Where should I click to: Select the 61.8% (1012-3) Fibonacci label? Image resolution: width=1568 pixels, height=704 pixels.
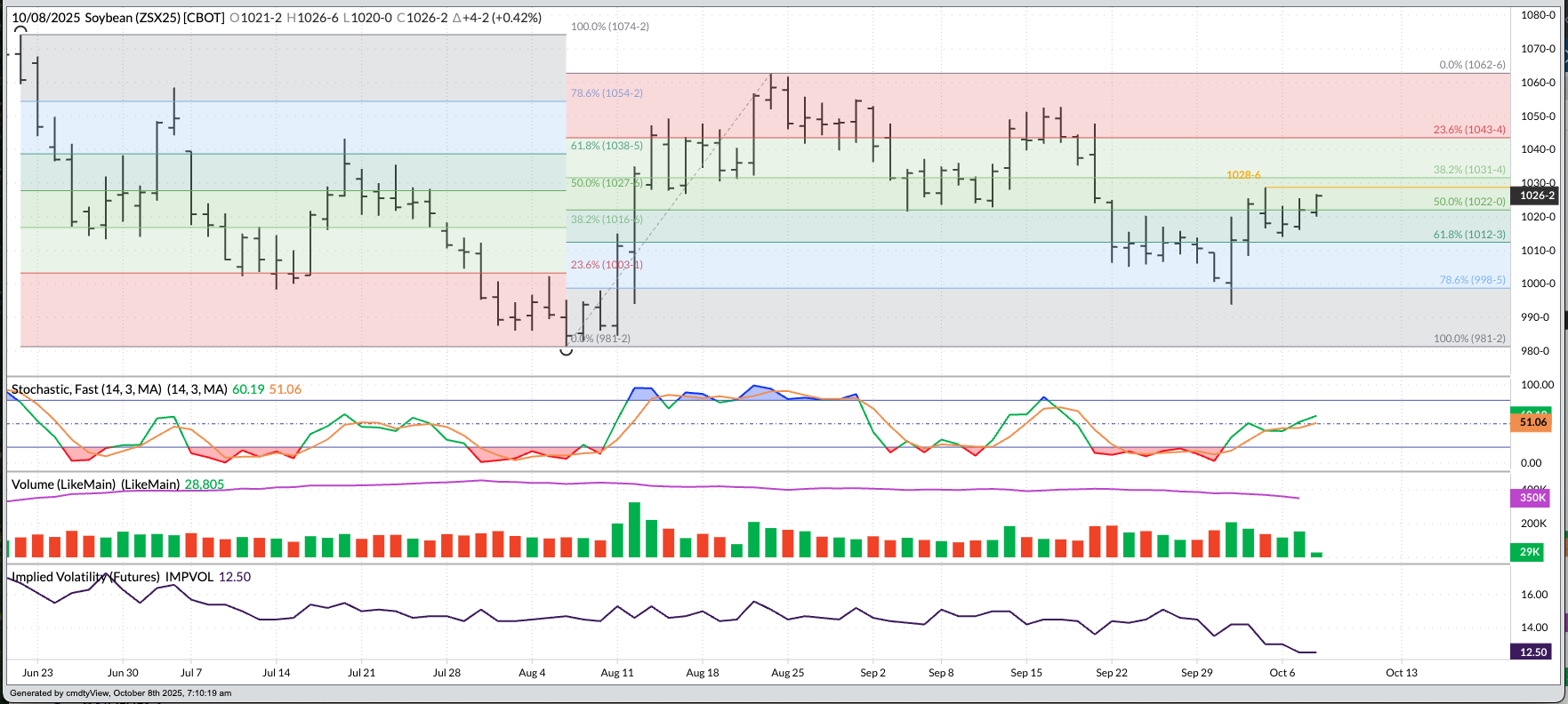(x=1469, y=235)
